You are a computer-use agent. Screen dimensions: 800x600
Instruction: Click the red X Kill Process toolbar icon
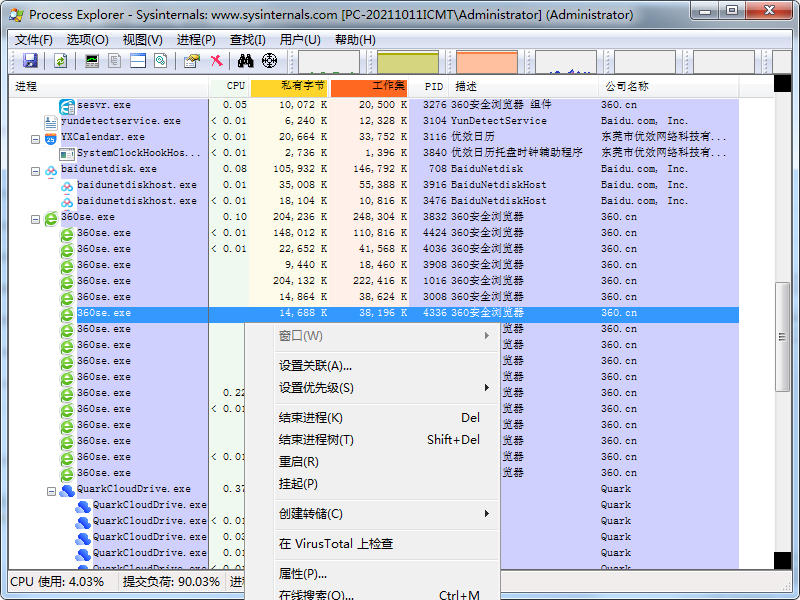click(216, 61)
